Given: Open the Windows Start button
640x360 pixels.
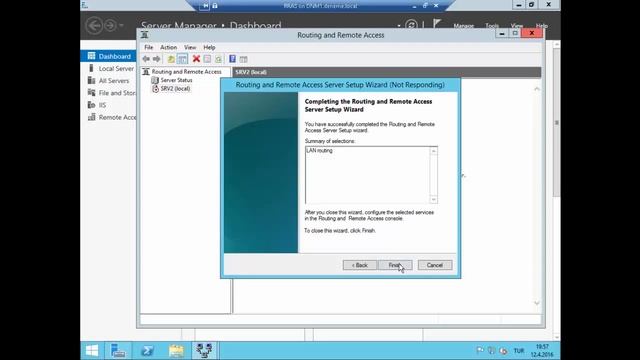Looking at the screenshot, I should tap(92, 351).
